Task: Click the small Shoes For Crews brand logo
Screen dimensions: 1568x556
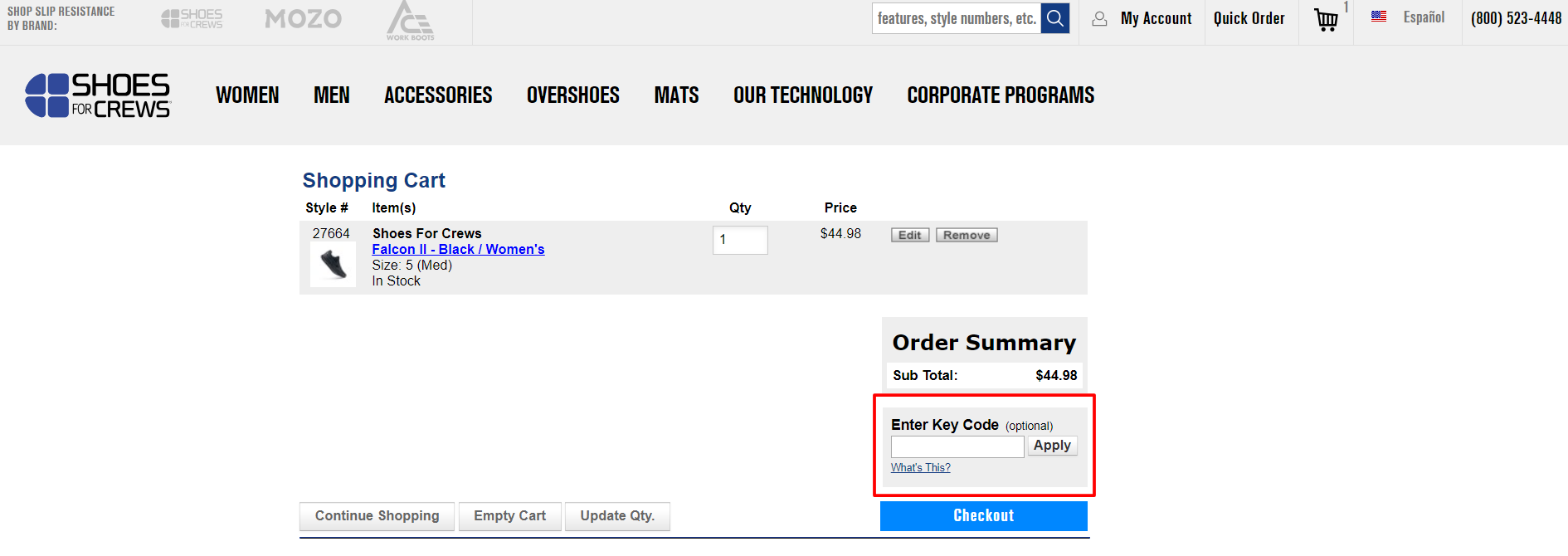Action: click(192, 19)
